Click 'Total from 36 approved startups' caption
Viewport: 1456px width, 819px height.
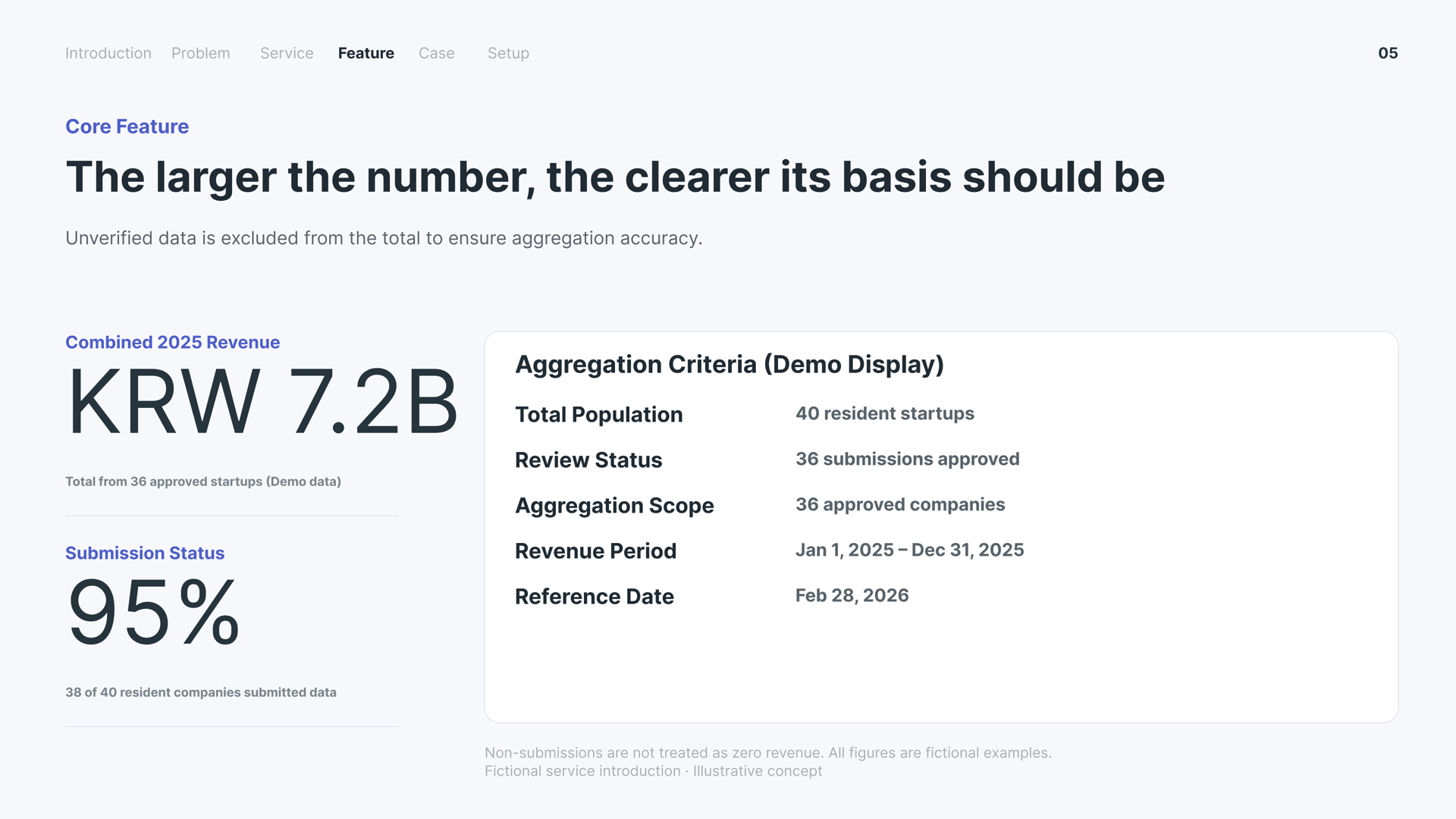[x=203, y=482]
